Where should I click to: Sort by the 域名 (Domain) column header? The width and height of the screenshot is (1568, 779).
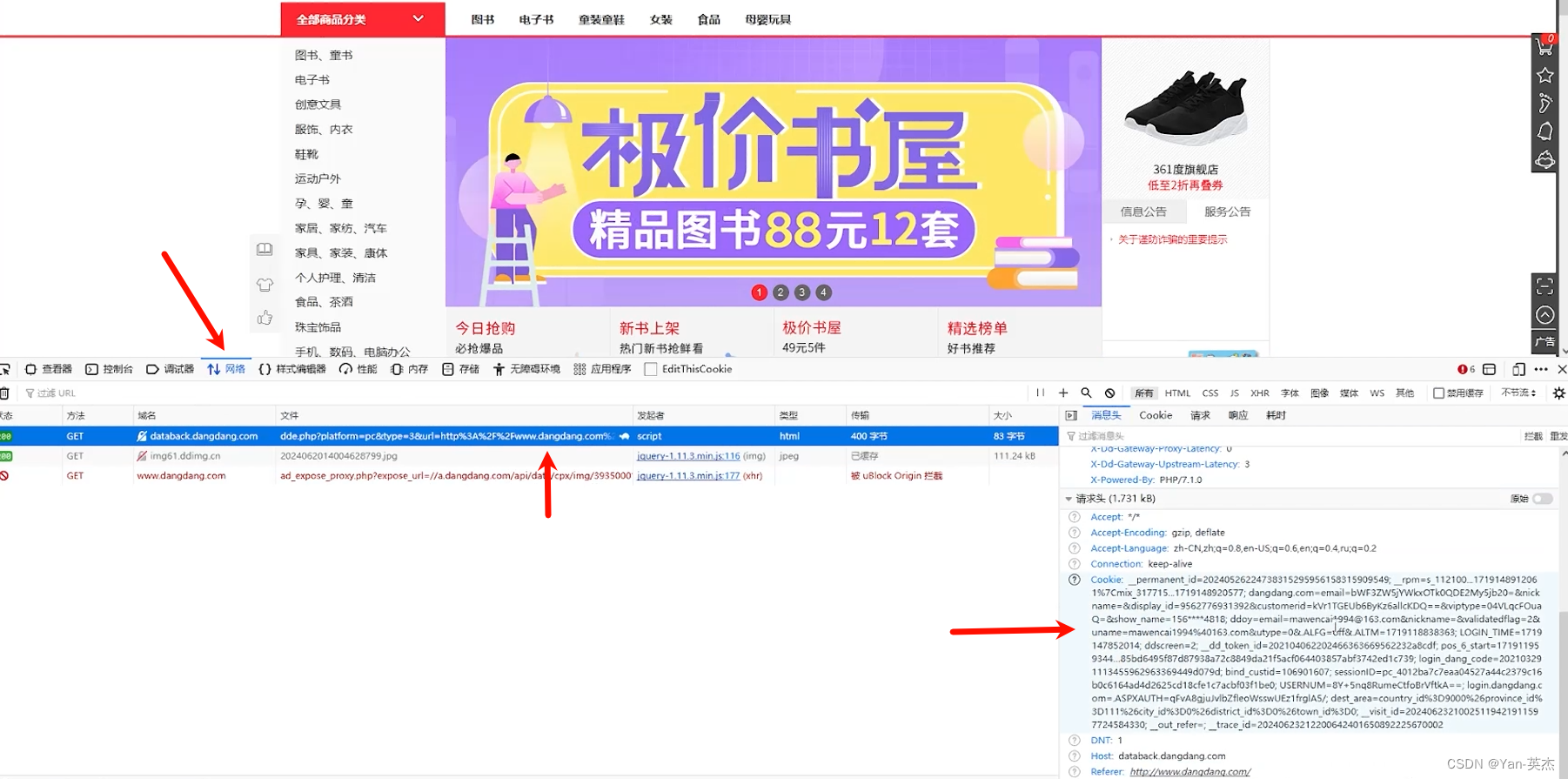(x=204, y=415)
